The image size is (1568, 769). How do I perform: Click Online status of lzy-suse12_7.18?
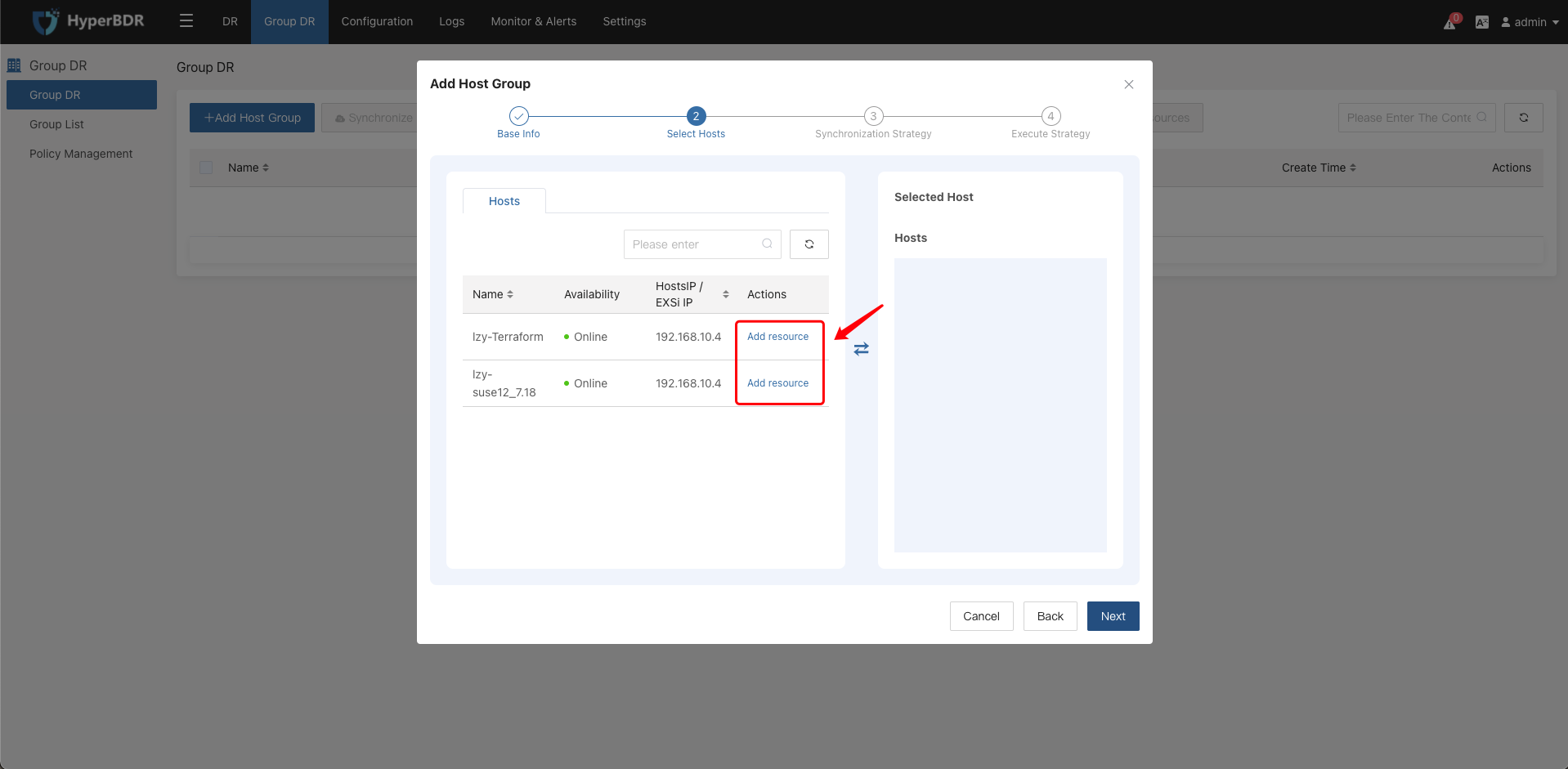tap(585, 383)
